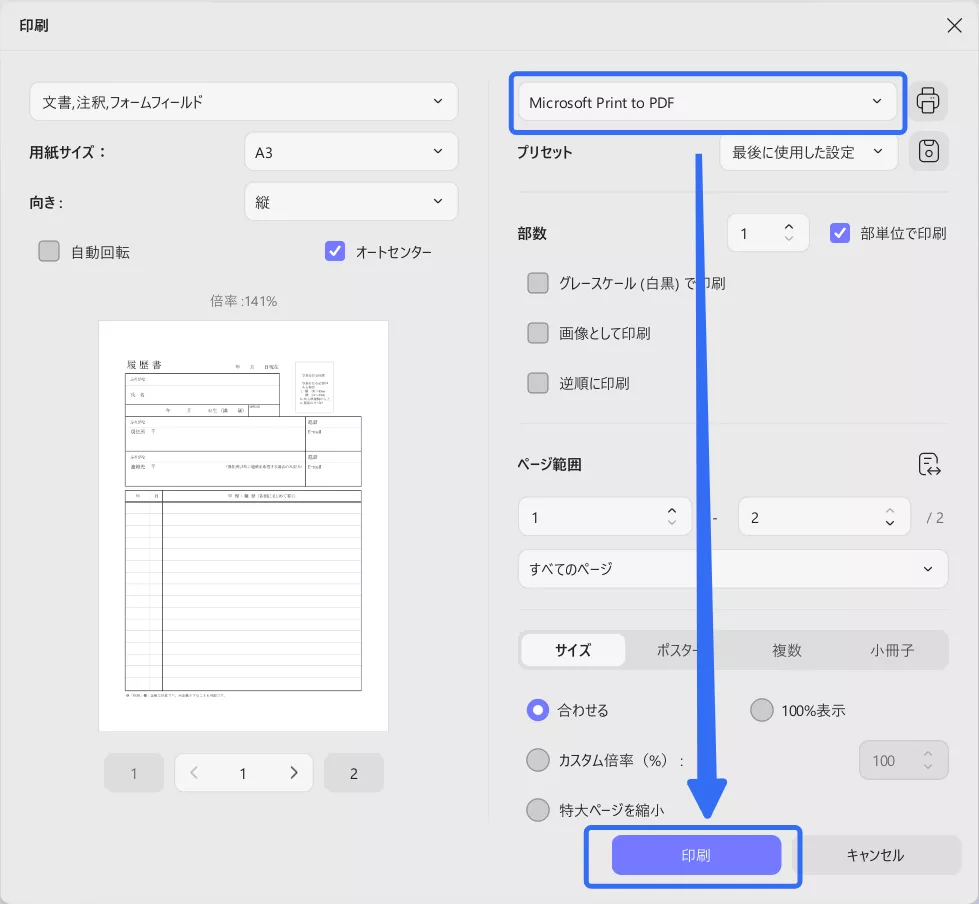The width and height of the screenshot is (979, 904).
Task: Go to the next preview page
Action: 293,772
